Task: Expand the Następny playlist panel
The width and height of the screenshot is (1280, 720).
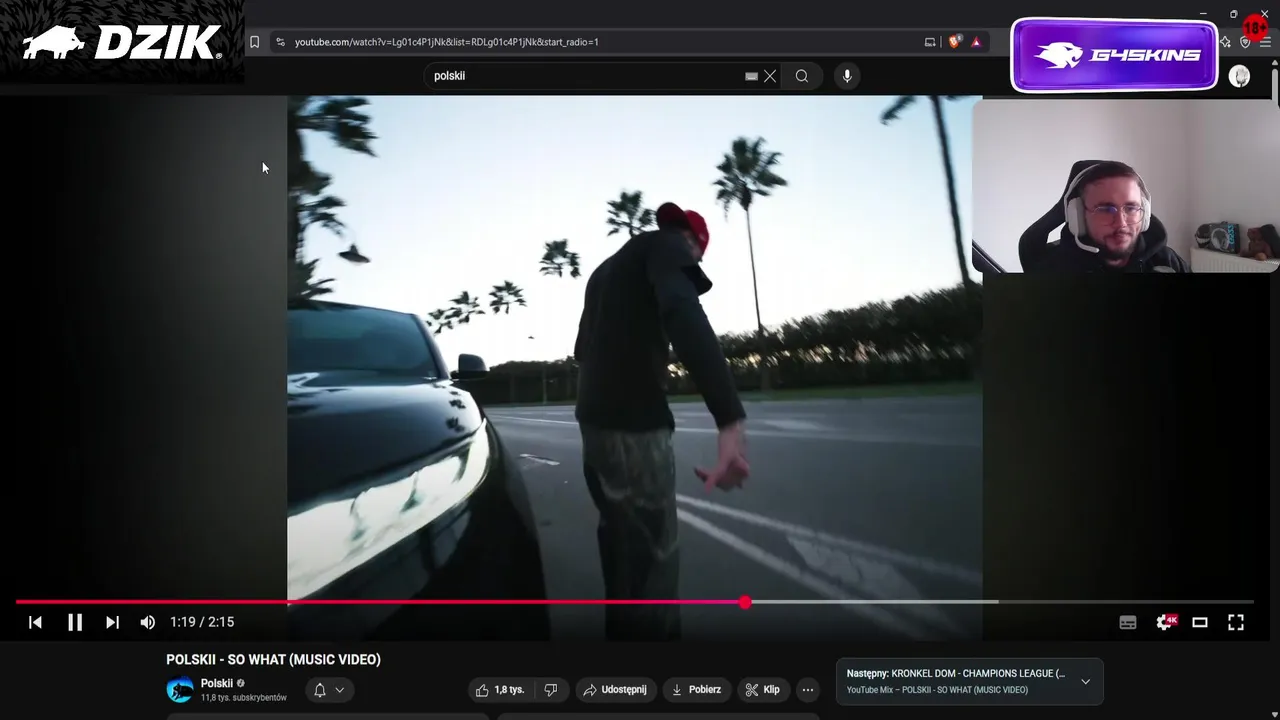Action: coord(1085,682)
